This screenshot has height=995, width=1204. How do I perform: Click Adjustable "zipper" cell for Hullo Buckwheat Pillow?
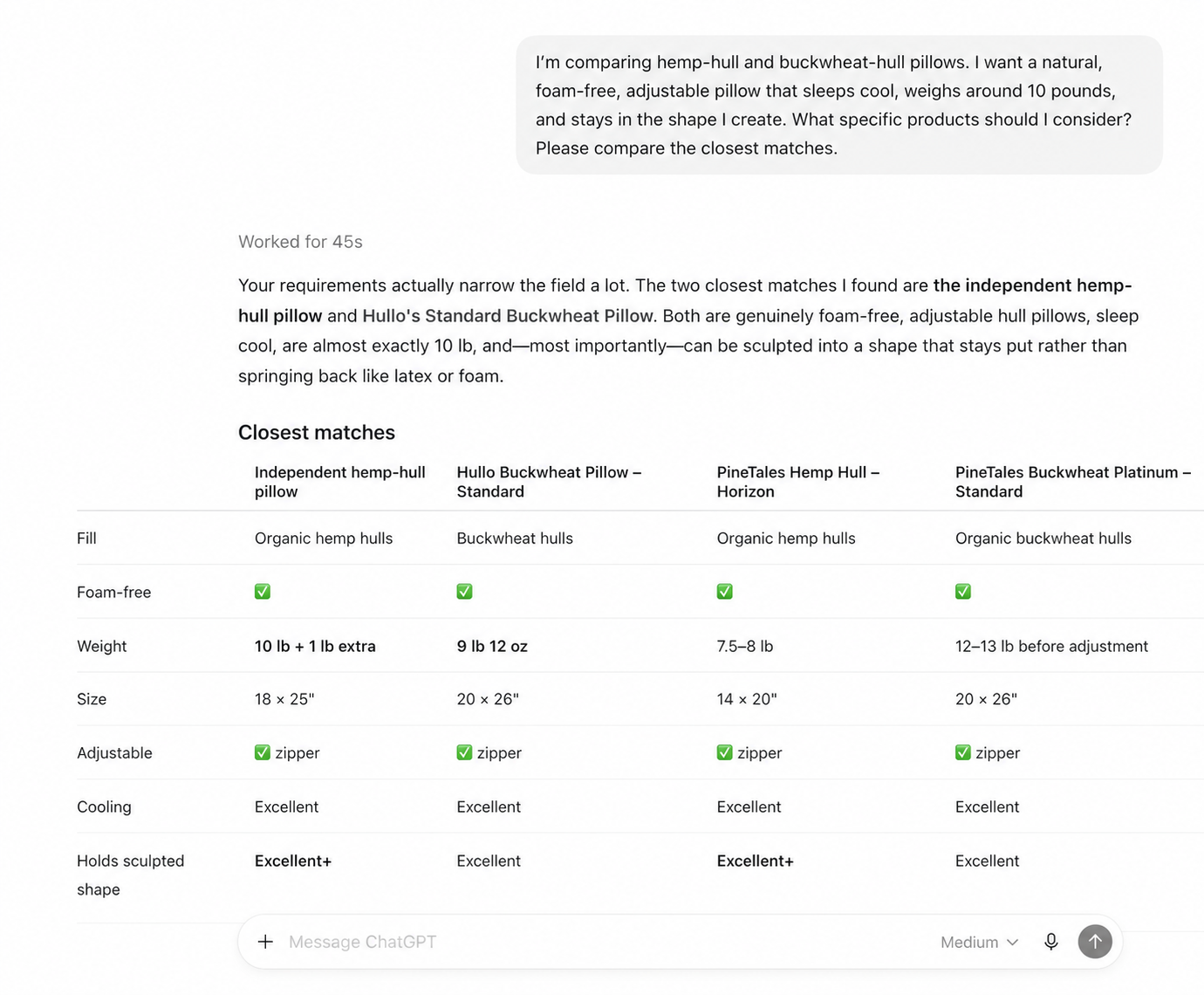[x=489, y=753]
